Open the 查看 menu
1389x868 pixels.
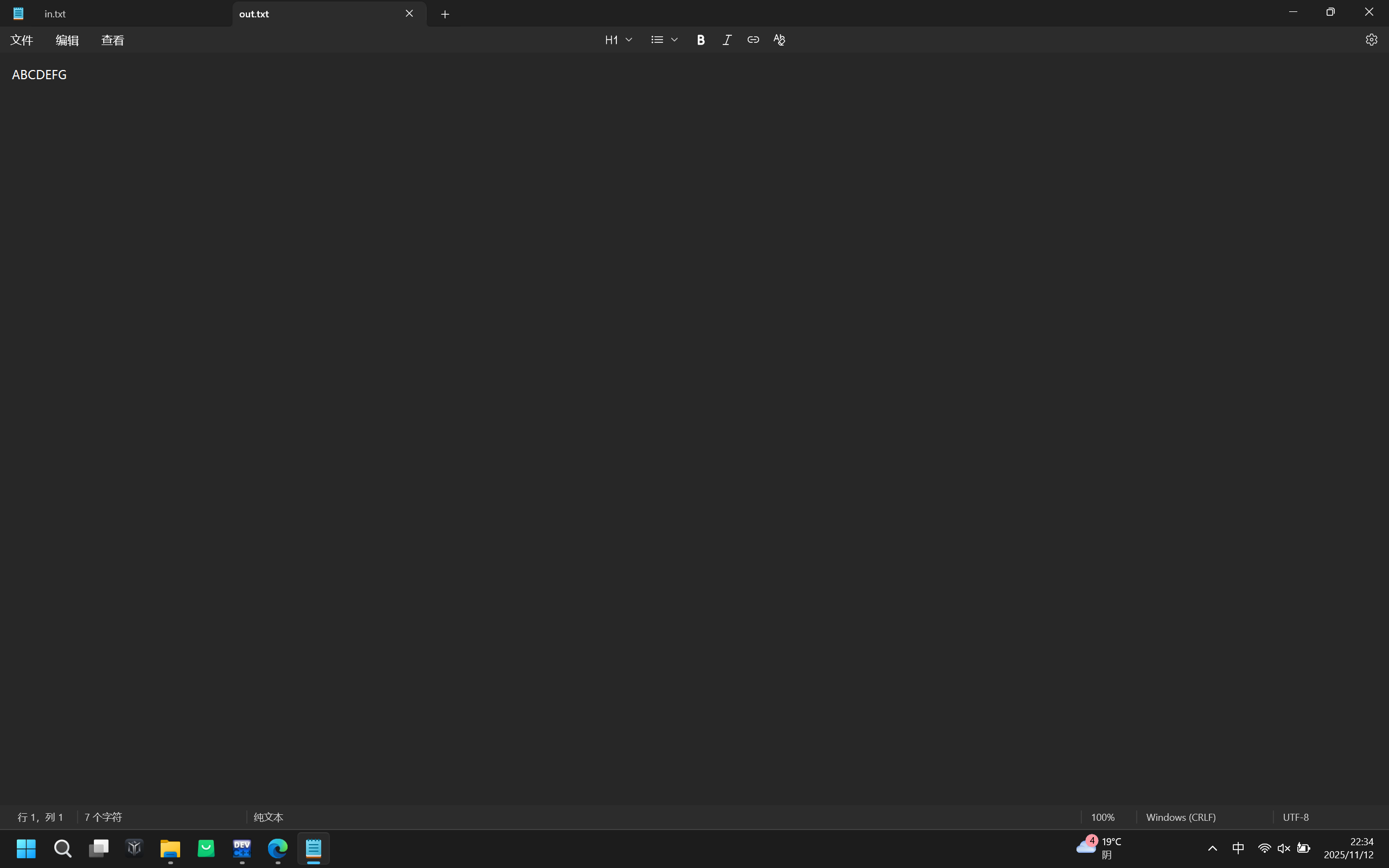(112, 40)
